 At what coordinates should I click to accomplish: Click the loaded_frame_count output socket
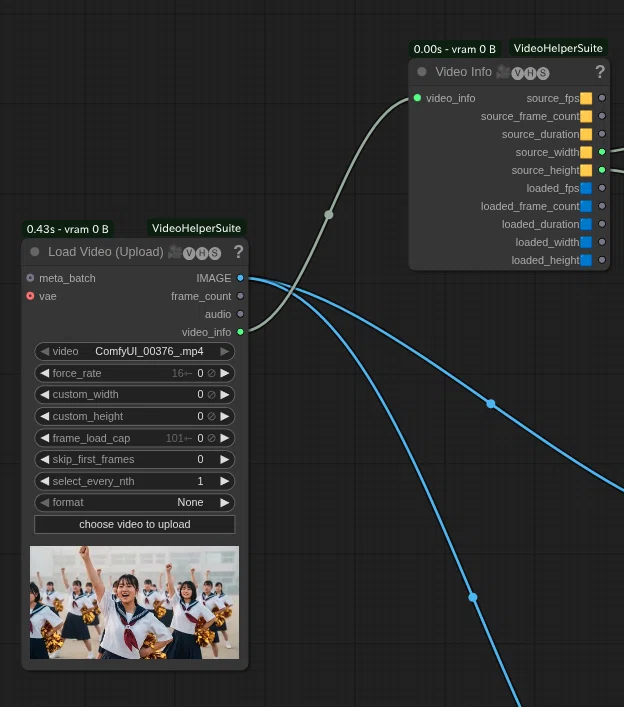click(x=602, y=206)
